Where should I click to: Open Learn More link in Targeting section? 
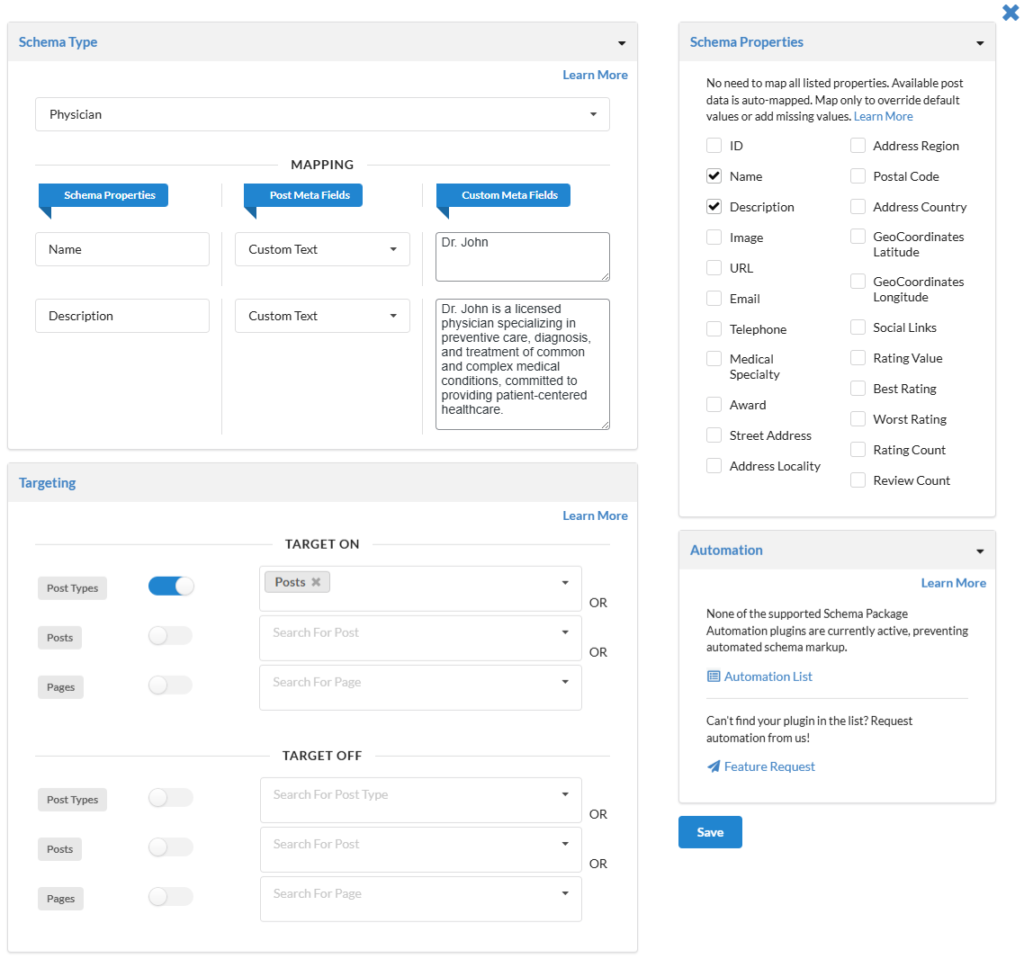tap(595, 516)
